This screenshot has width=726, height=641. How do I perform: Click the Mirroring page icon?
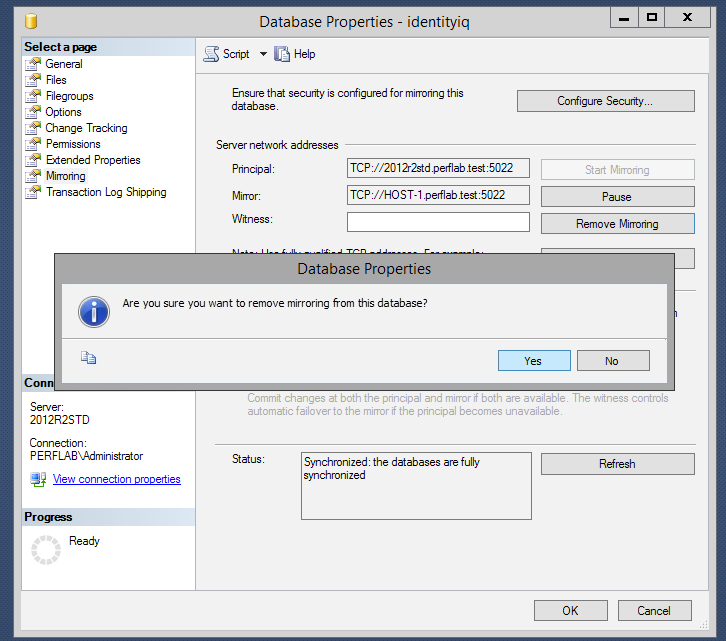tap(33, 176)
